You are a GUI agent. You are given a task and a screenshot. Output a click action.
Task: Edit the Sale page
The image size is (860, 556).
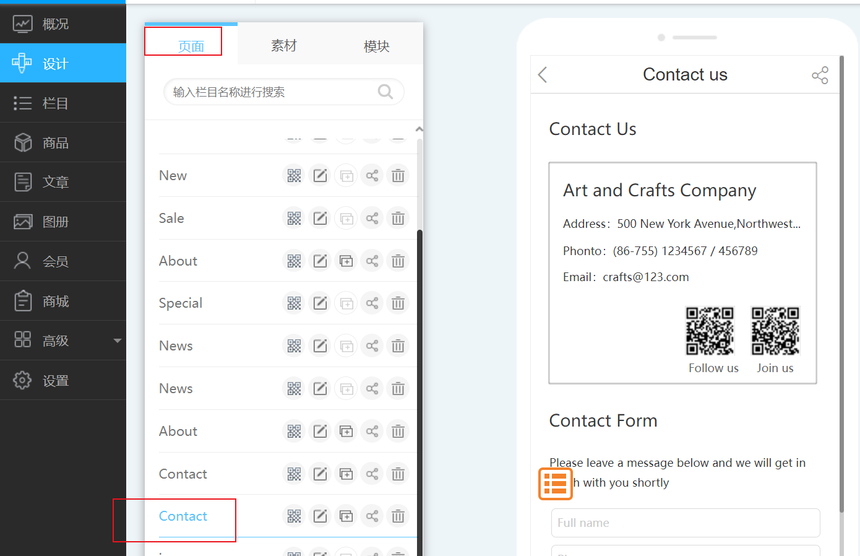320,218
